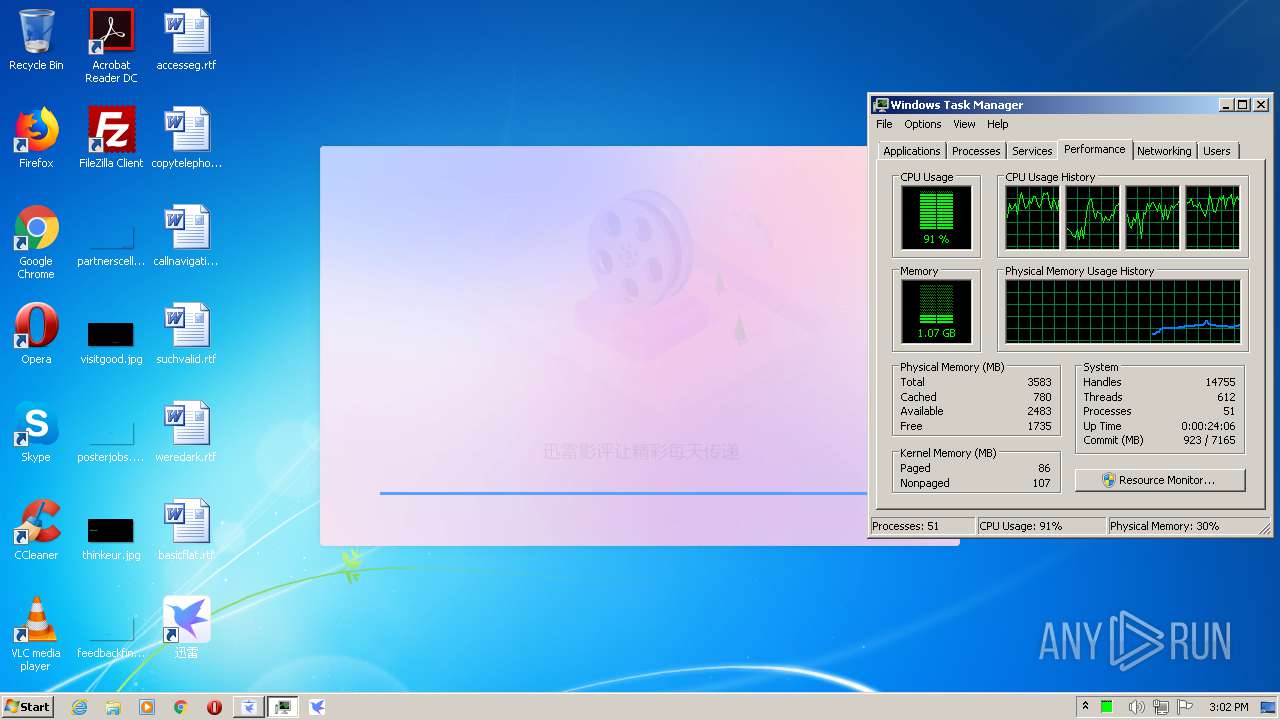1280x720 pixels.
Task: Minimize the Windows Task Manager window
Action: coord(1226,105)
